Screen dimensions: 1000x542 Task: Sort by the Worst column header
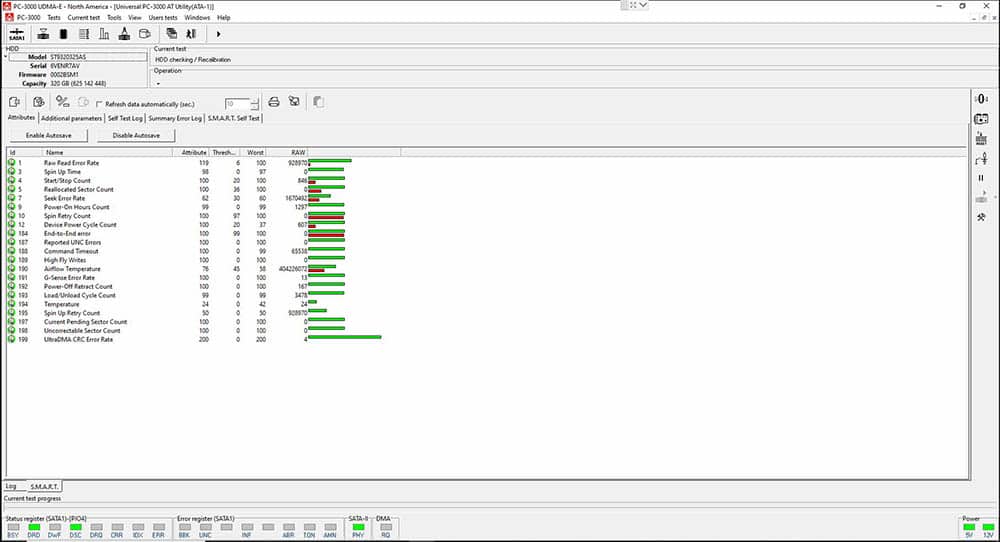click(254, 152)
